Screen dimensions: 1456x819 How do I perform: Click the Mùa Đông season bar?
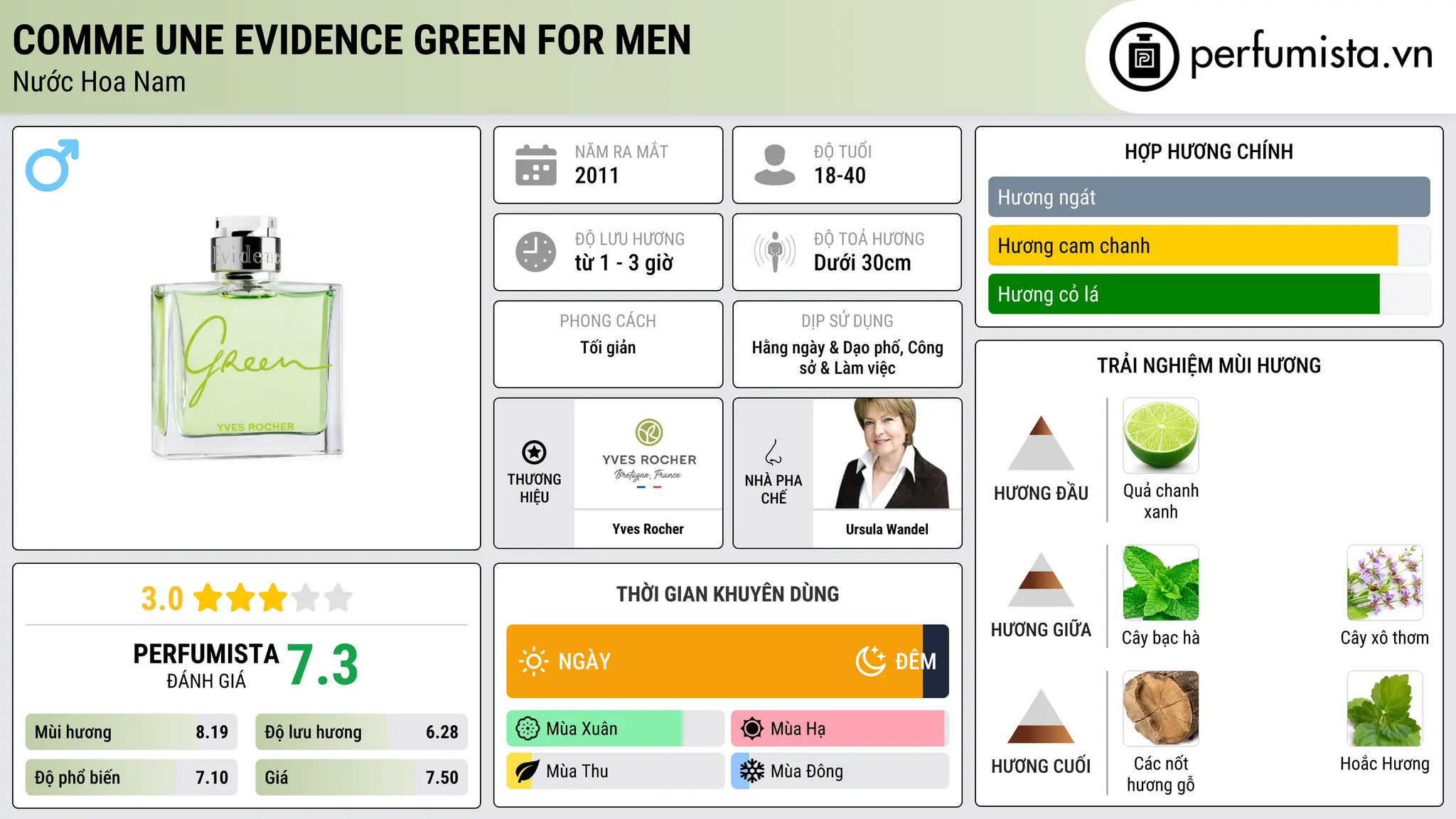[840, 771]
